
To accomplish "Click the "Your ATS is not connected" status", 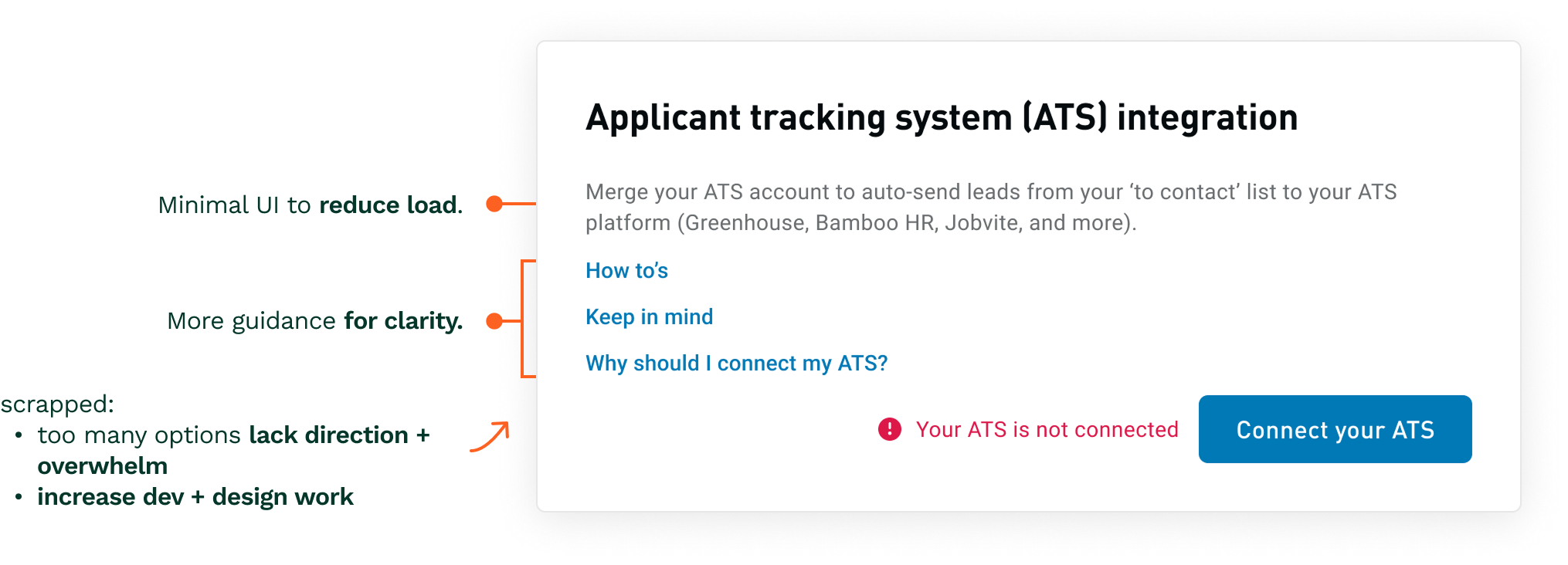I will click(x=1047, y=430).
